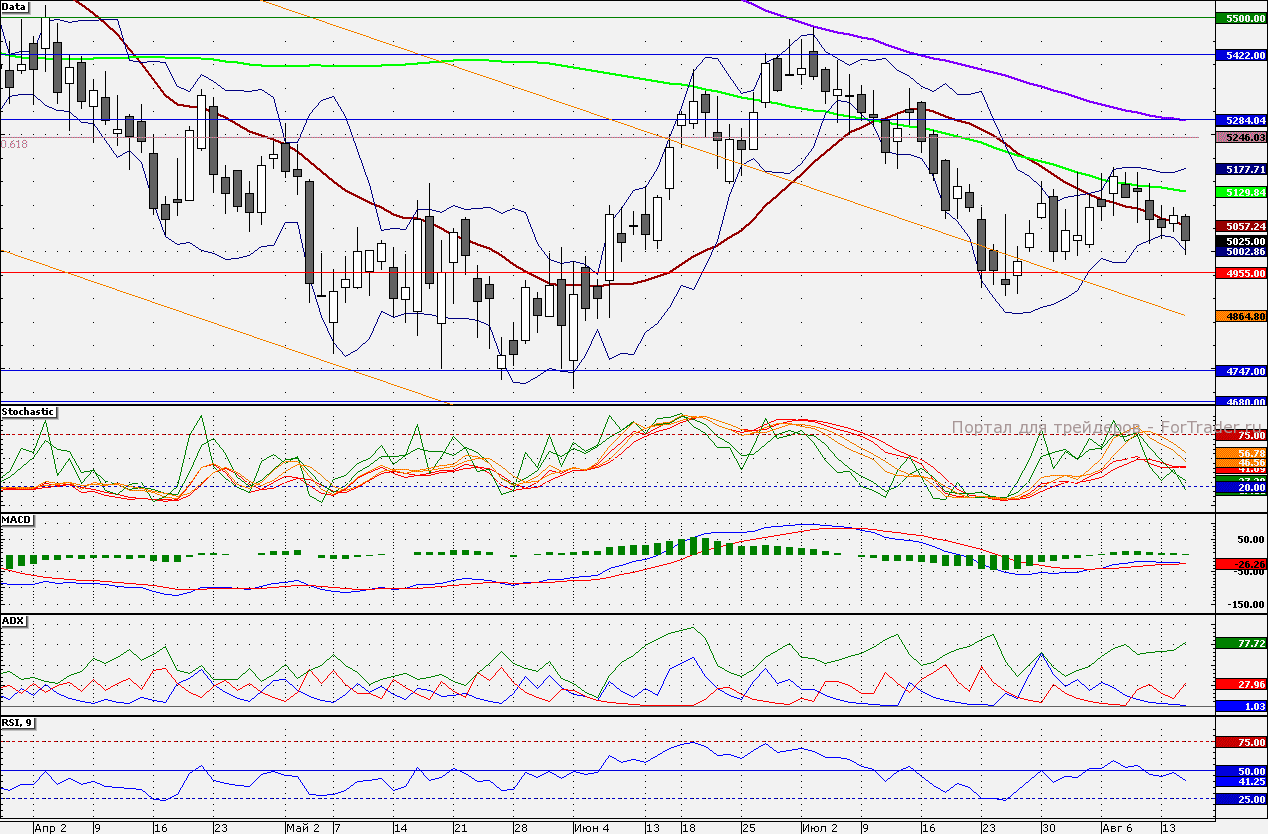Click the 0.618 Fibonacci level label
Viewport: 1268px width, 834px height.
(15, 145)
